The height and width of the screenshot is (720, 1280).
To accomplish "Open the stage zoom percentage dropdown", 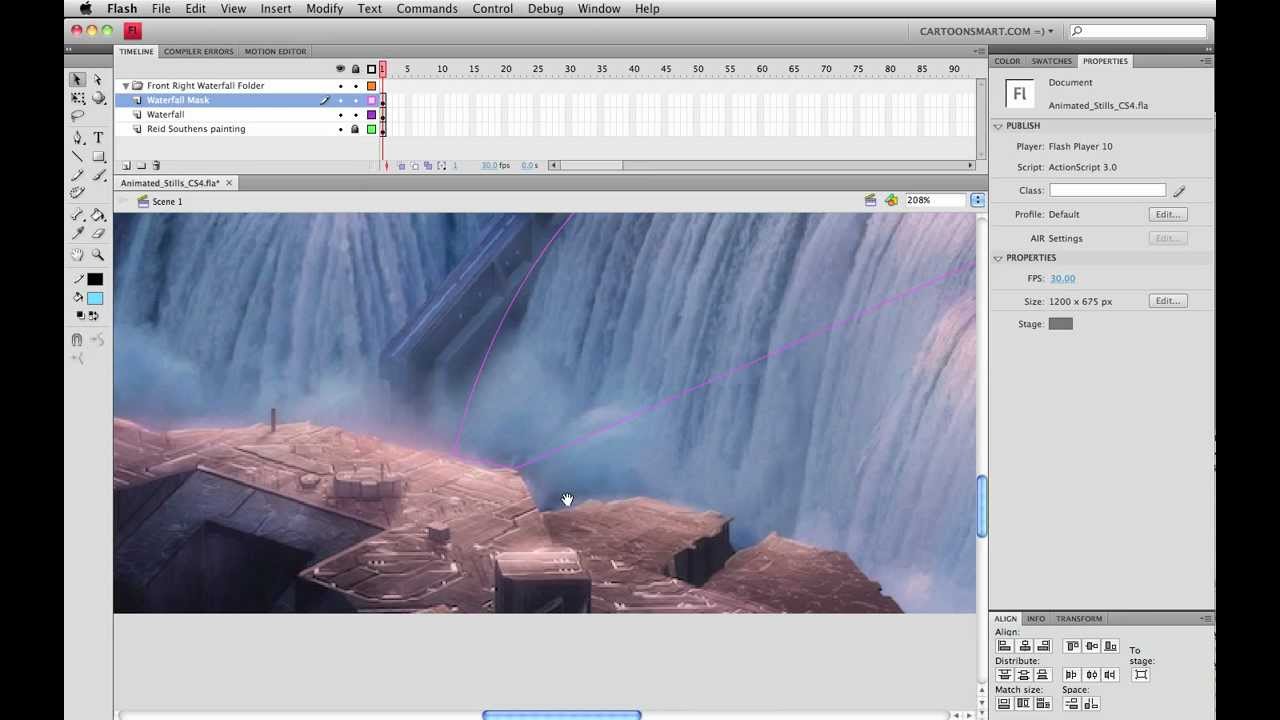I will [977, 200].
